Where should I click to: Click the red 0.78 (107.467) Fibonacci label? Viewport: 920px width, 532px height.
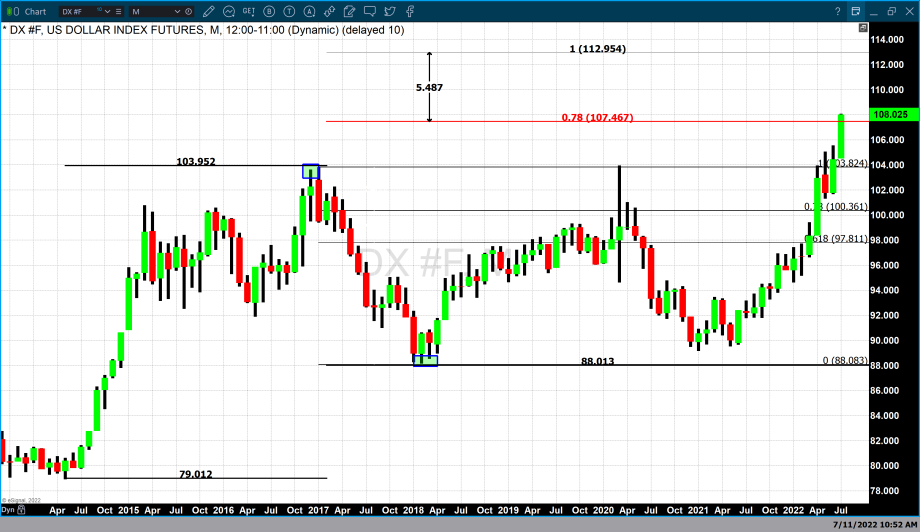click(597, 118)
